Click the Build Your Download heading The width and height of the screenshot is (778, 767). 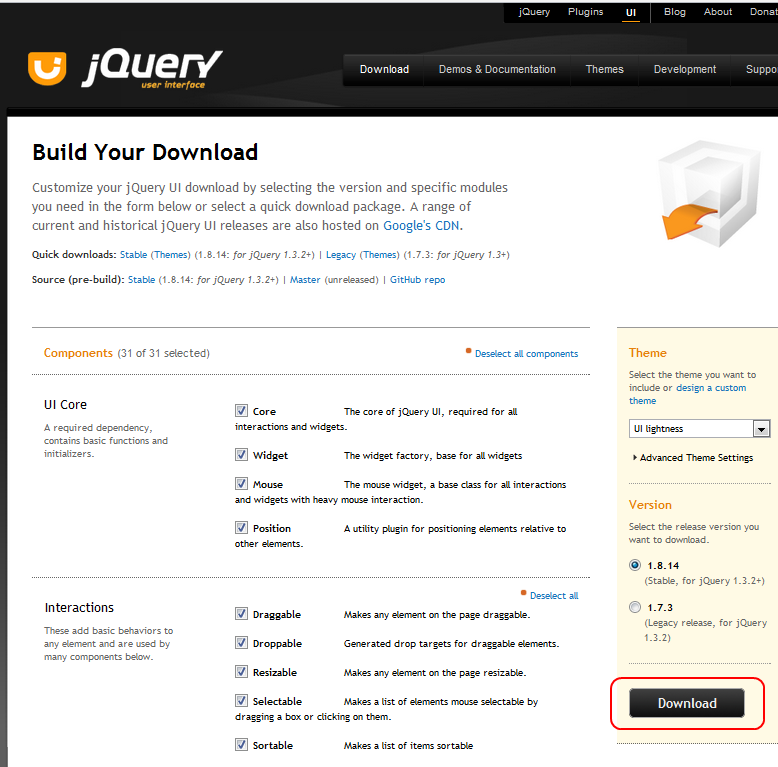pyautogui.click(x=145, y=152)
